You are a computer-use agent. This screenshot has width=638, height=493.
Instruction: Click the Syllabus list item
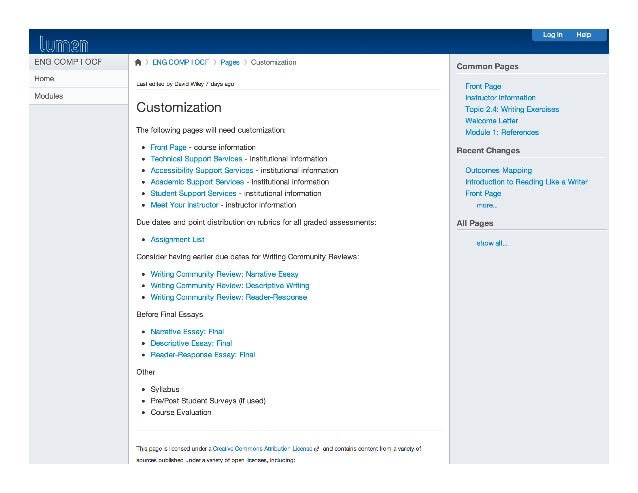click(x=165, y=389)
